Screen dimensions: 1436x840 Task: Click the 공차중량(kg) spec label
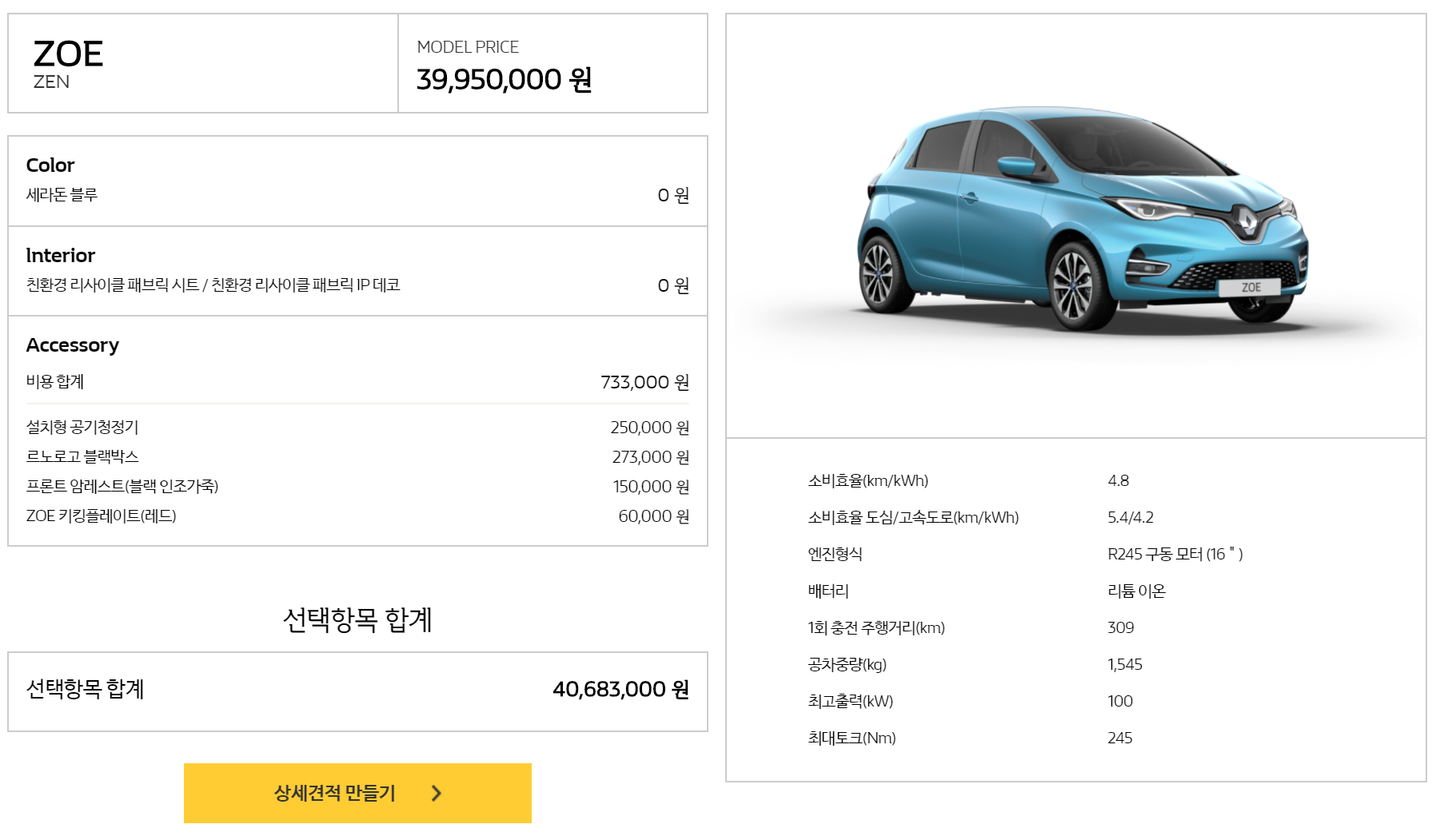coord(847,664)
